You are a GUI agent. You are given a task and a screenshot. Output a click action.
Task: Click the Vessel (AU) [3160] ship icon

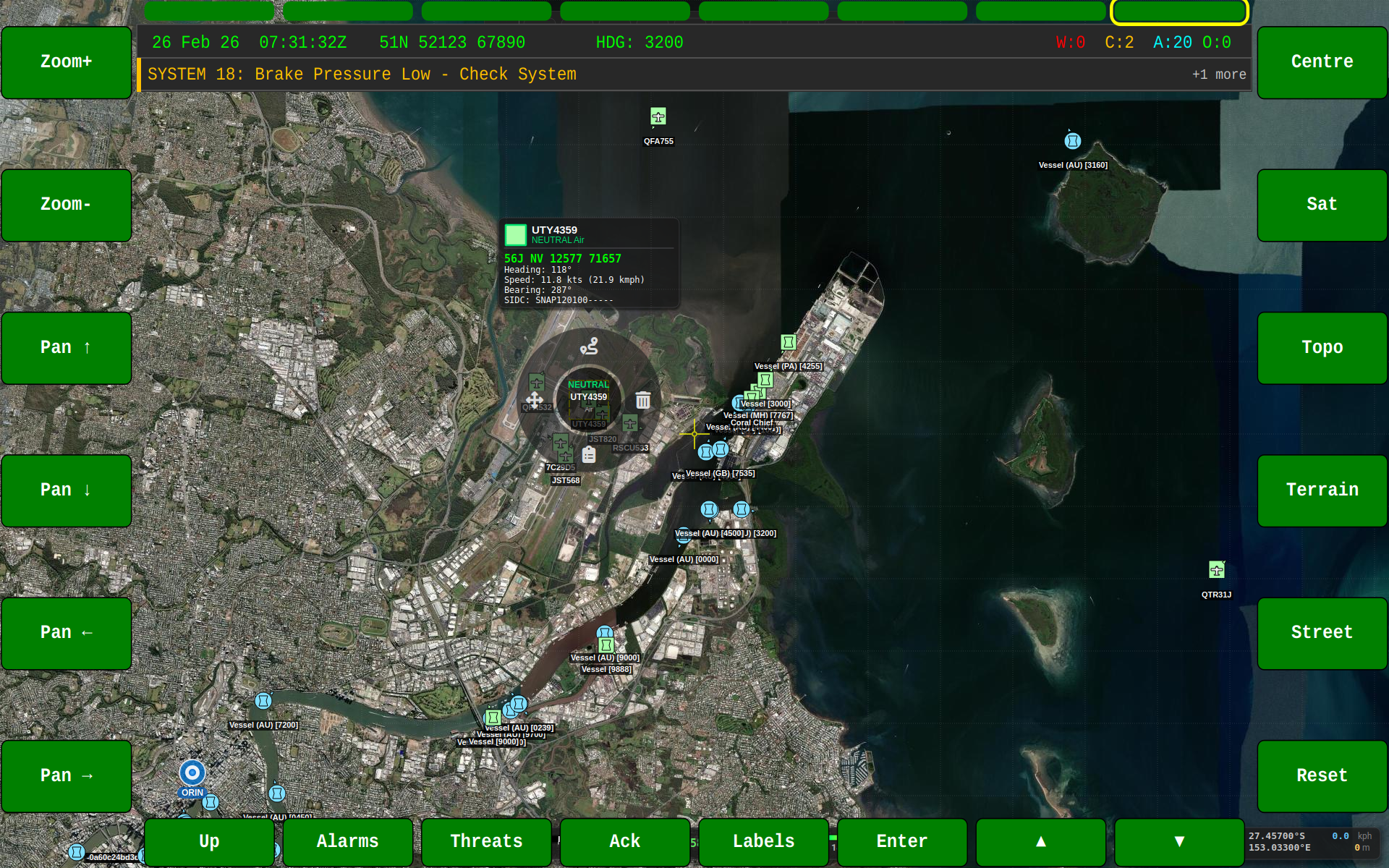[x=1072, y=141]
